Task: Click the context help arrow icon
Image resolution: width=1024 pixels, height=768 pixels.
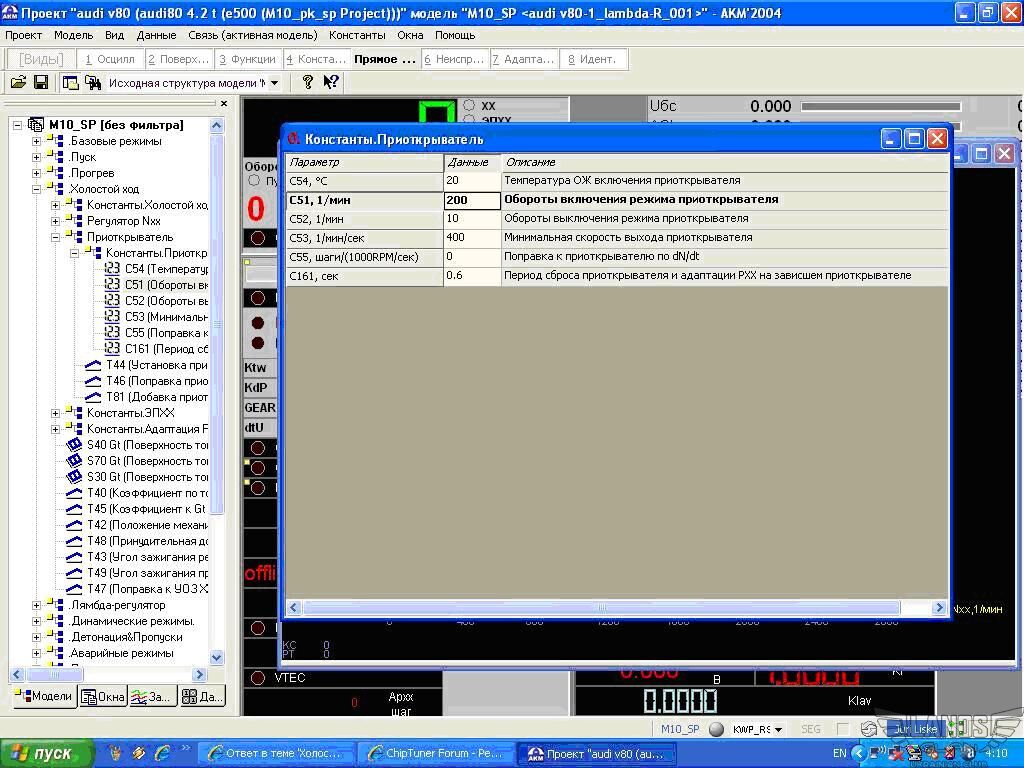Action: 330,83
